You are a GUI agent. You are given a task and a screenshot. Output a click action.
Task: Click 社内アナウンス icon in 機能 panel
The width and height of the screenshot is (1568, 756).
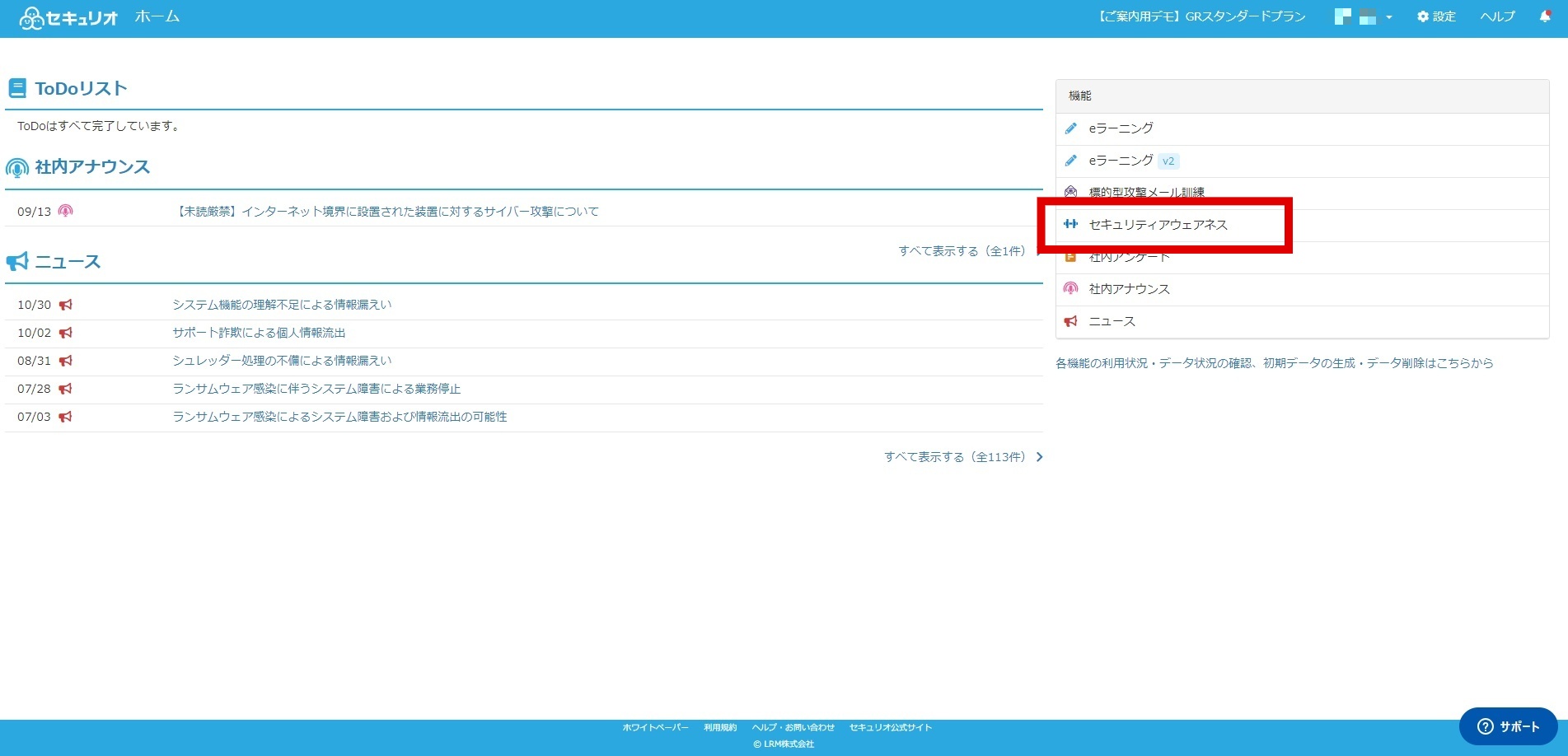(1071, 288)
